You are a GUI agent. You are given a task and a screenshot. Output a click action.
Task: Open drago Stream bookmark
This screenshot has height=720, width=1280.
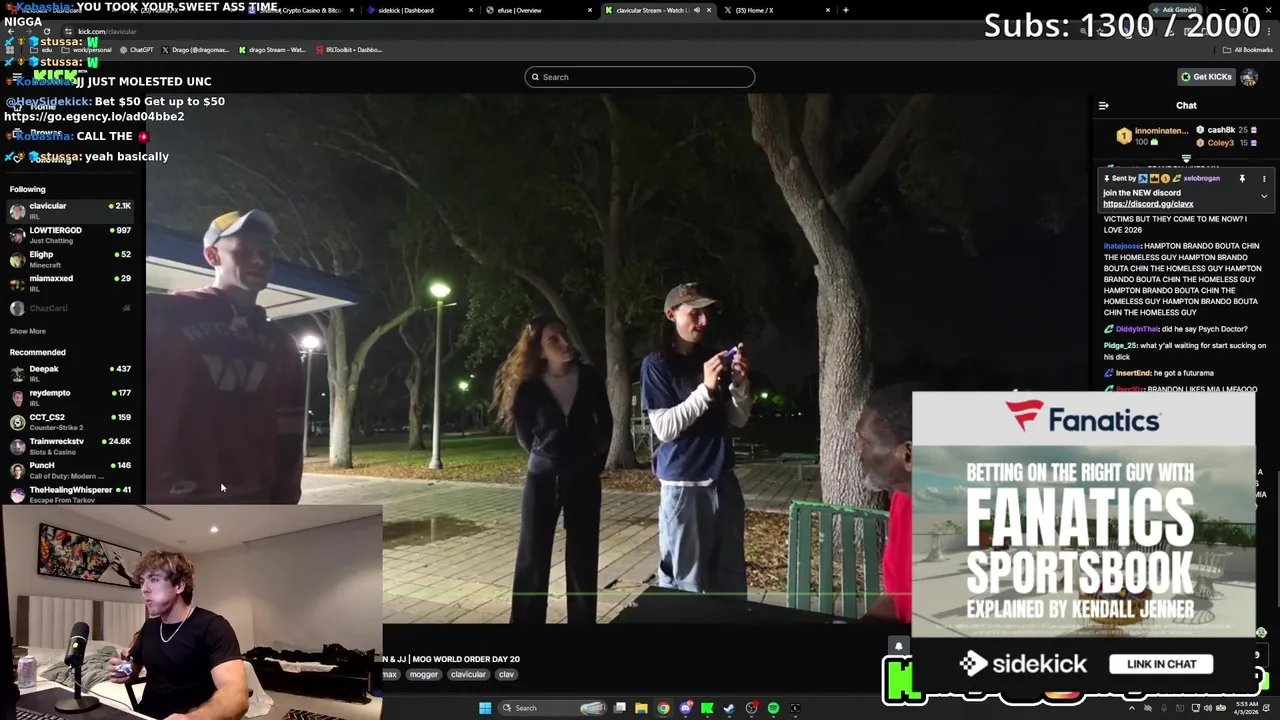272,49
